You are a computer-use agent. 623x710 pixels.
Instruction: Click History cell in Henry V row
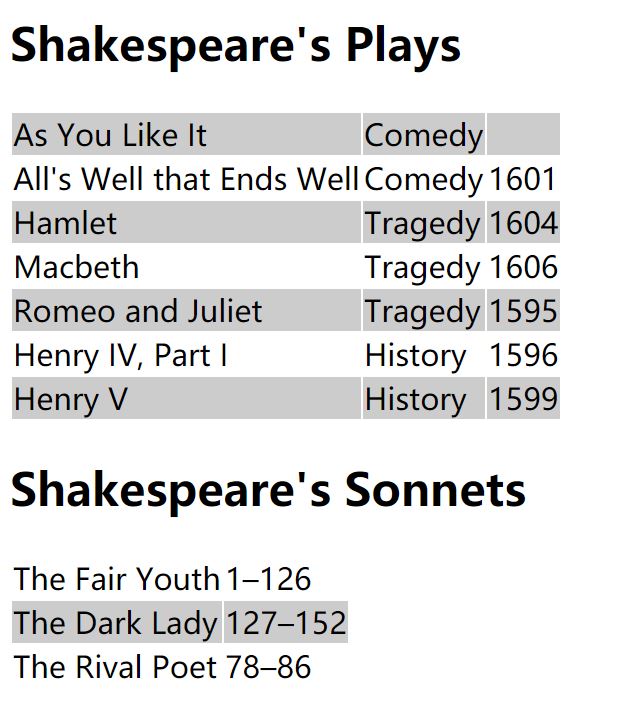(x=424, y=398)
